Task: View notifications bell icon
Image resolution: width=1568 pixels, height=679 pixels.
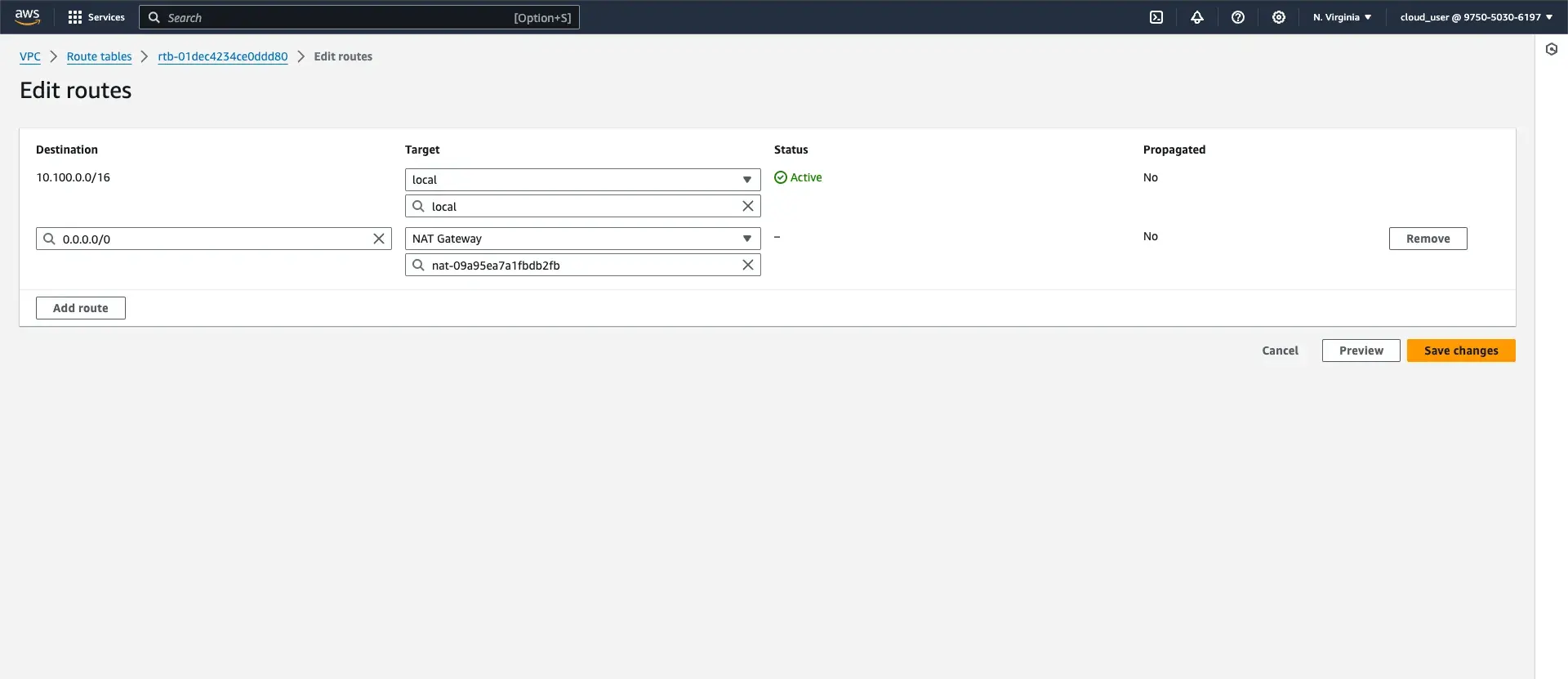Action: coord(1197,17)
